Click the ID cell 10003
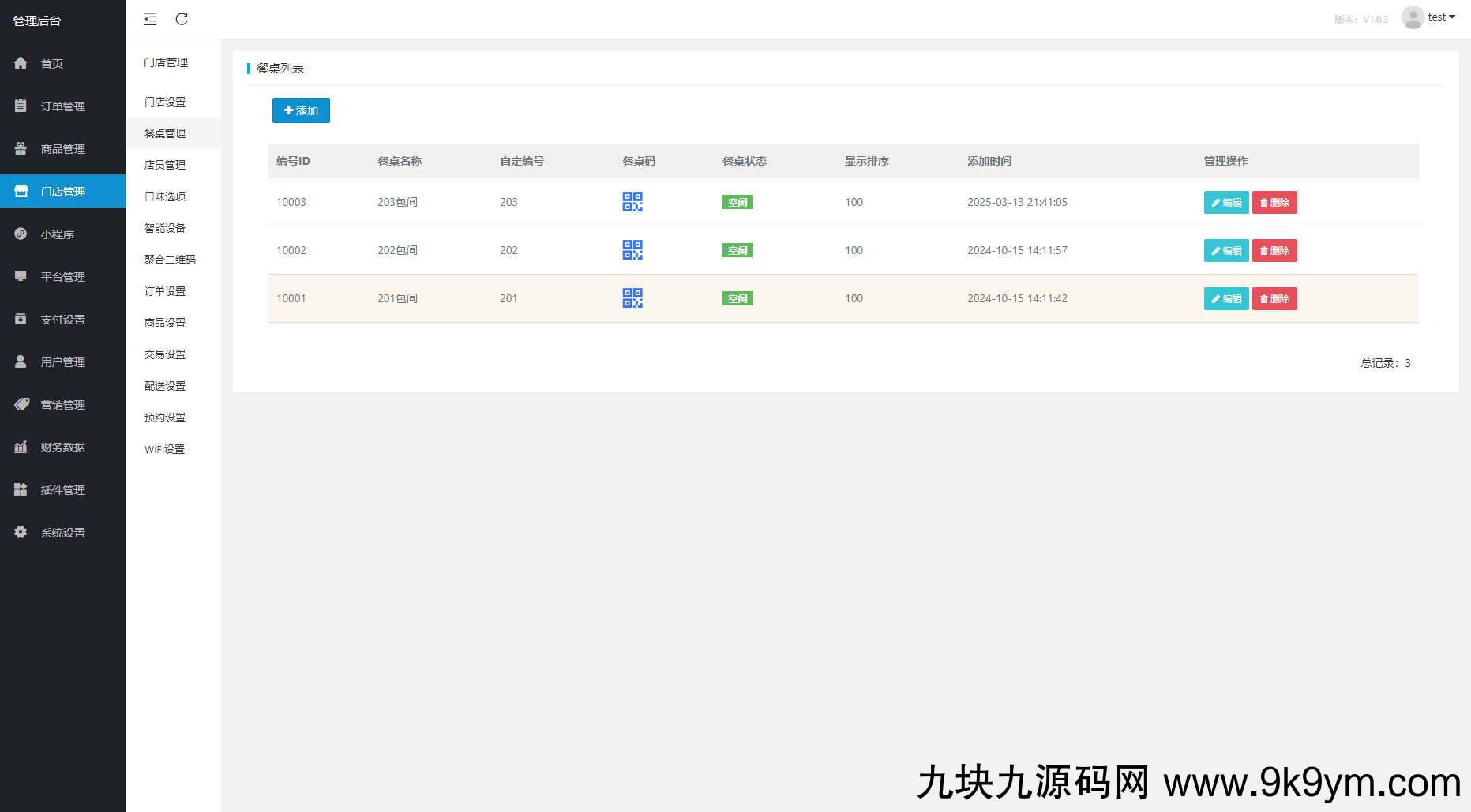 pos(291,203)
